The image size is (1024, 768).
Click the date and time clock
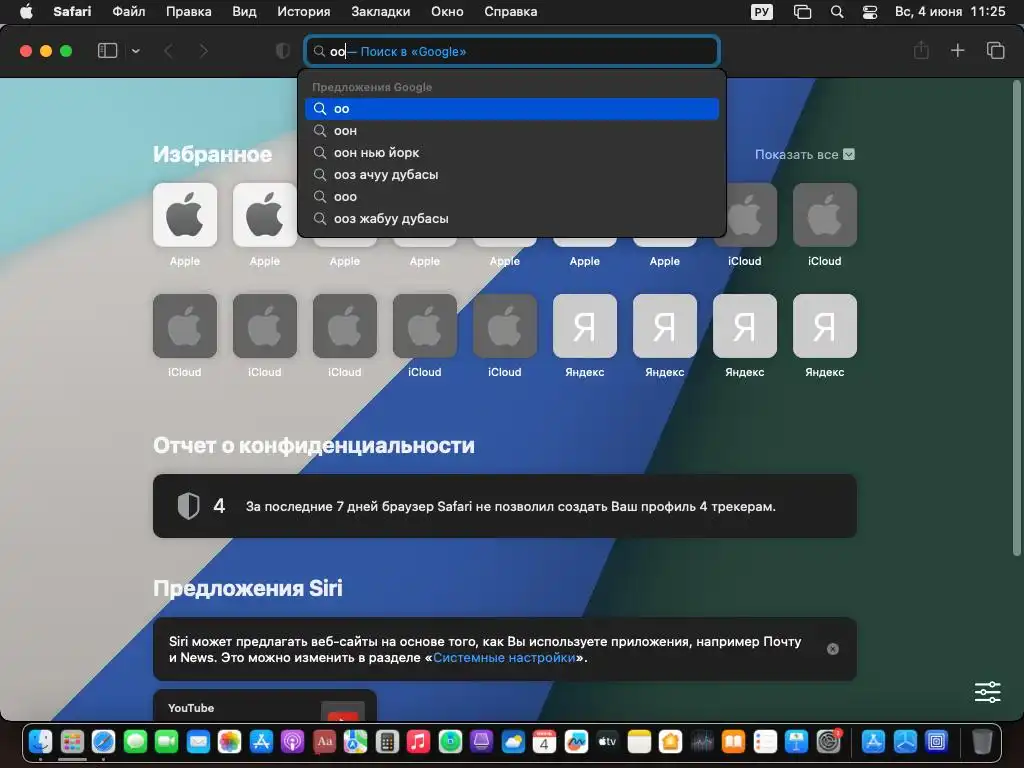pos(950,12)
